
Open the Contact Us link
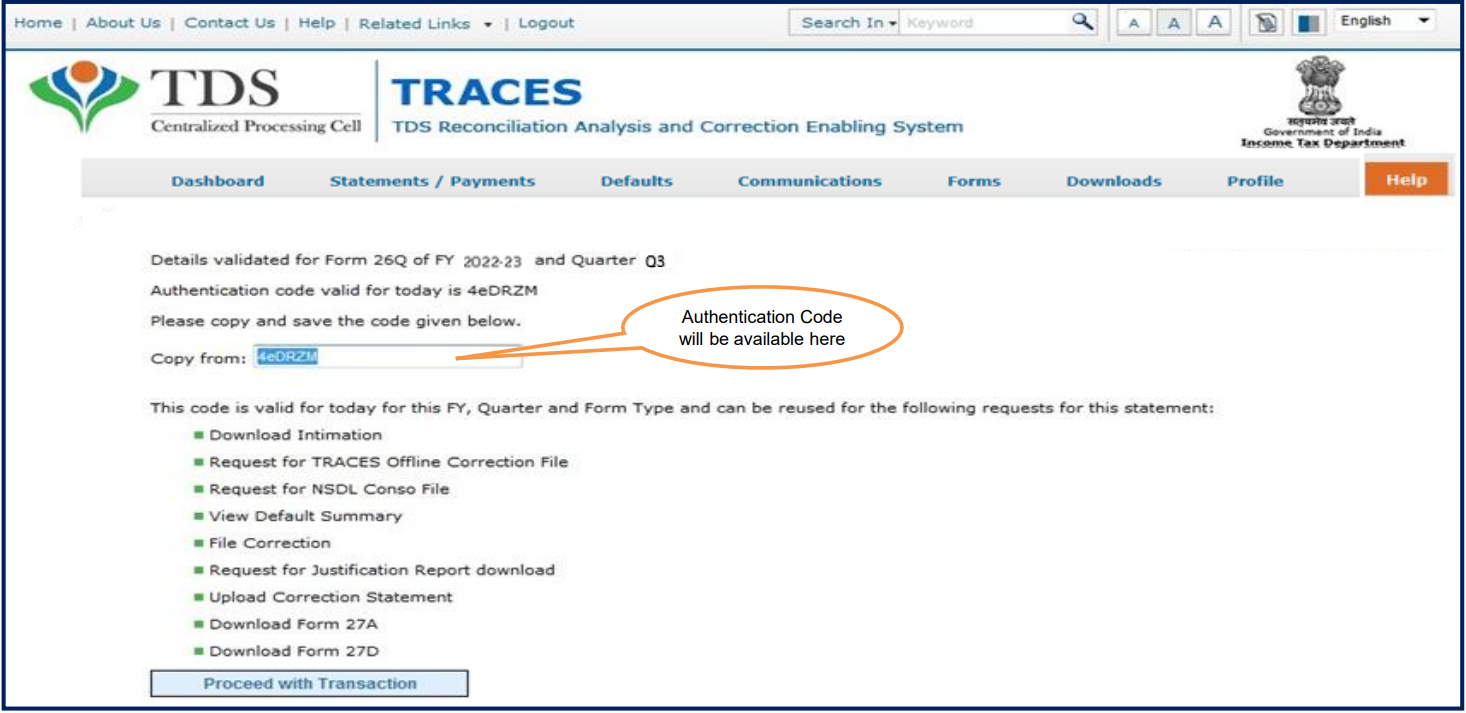(229, 23)
